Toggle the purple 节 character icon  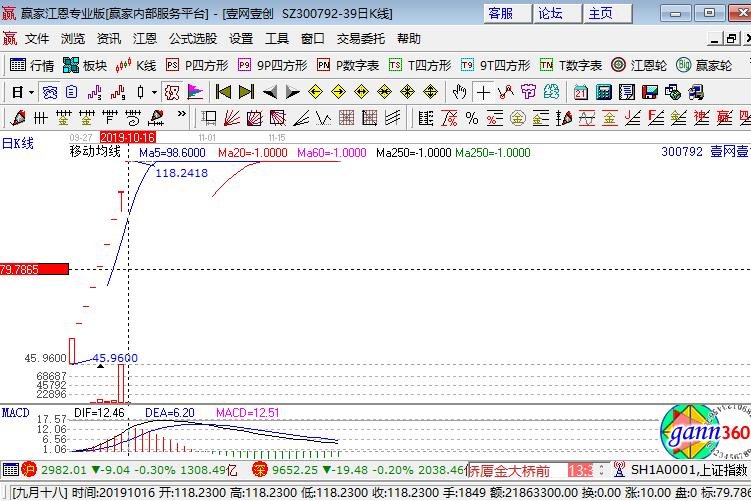point(528,92)
